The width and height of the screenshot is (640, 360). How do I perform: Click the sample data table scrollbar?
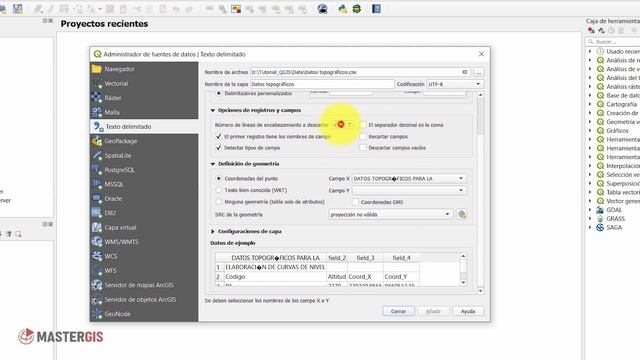[x=463, y=269]
